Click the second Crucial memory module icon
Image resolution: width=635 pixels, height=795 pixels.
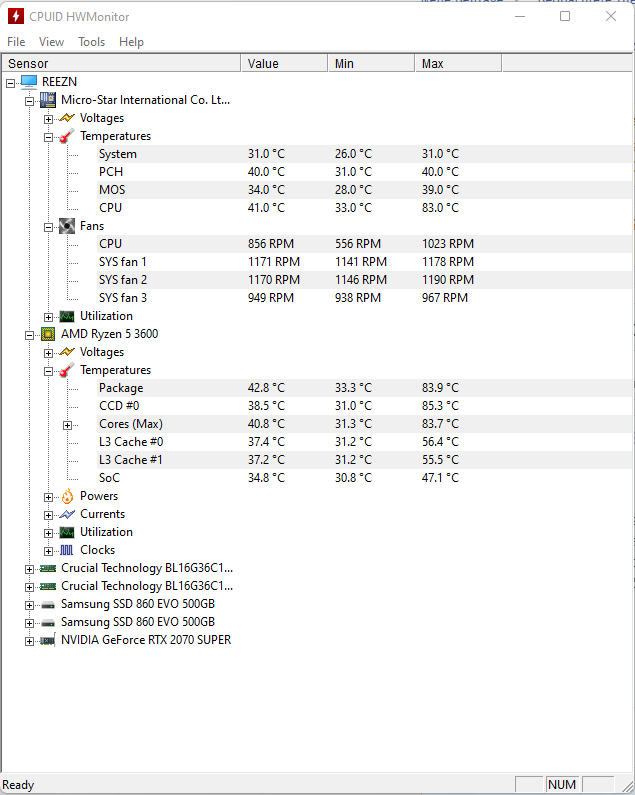click(x=48, y=586)
